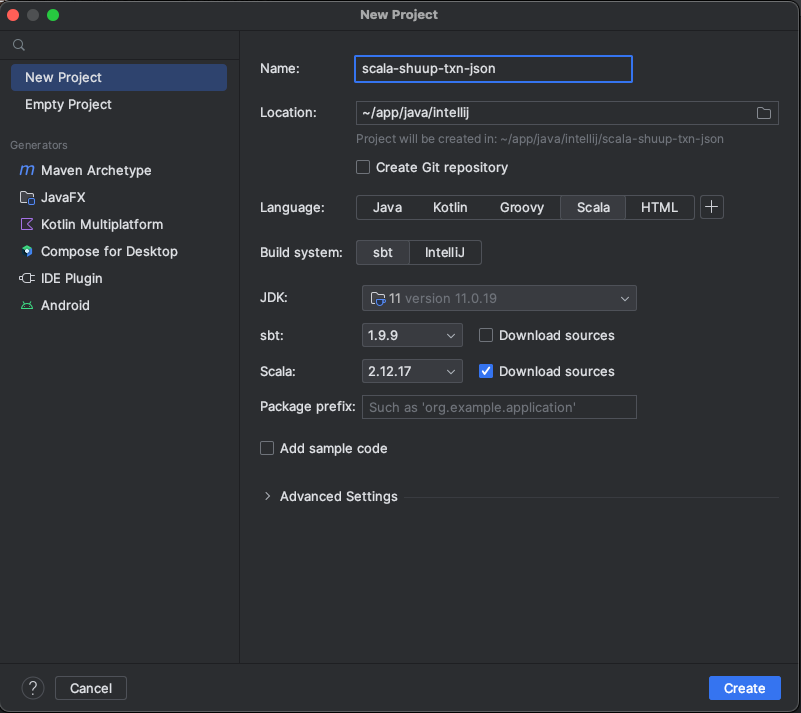Select the Maven Archetype generator
This screenshot has width=801, height=713.
tap(86, 170)
